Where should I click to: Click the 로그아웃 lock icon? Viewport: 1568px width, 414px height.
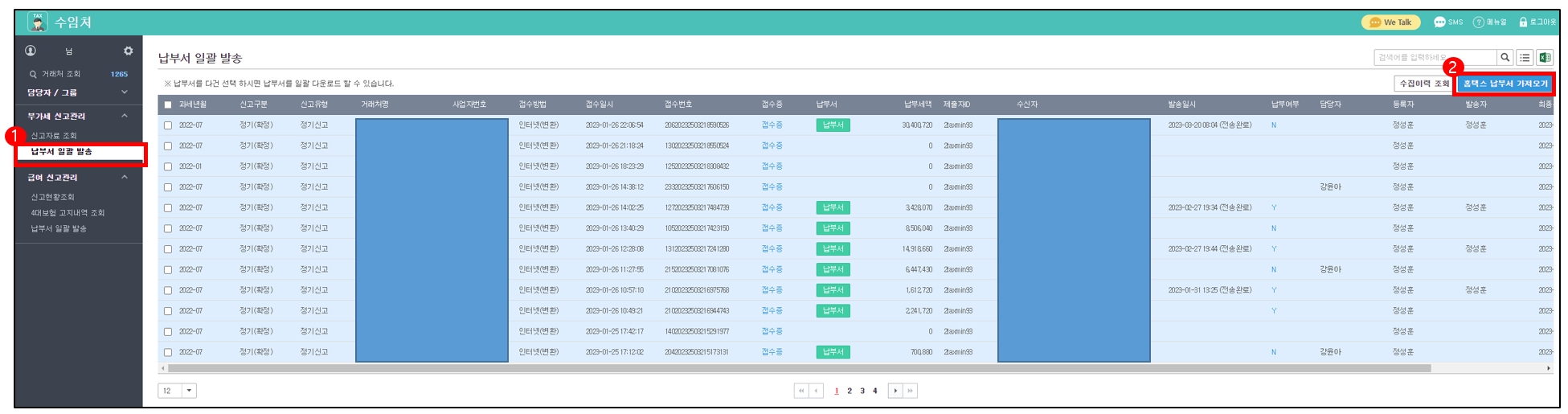[1523, 23]
